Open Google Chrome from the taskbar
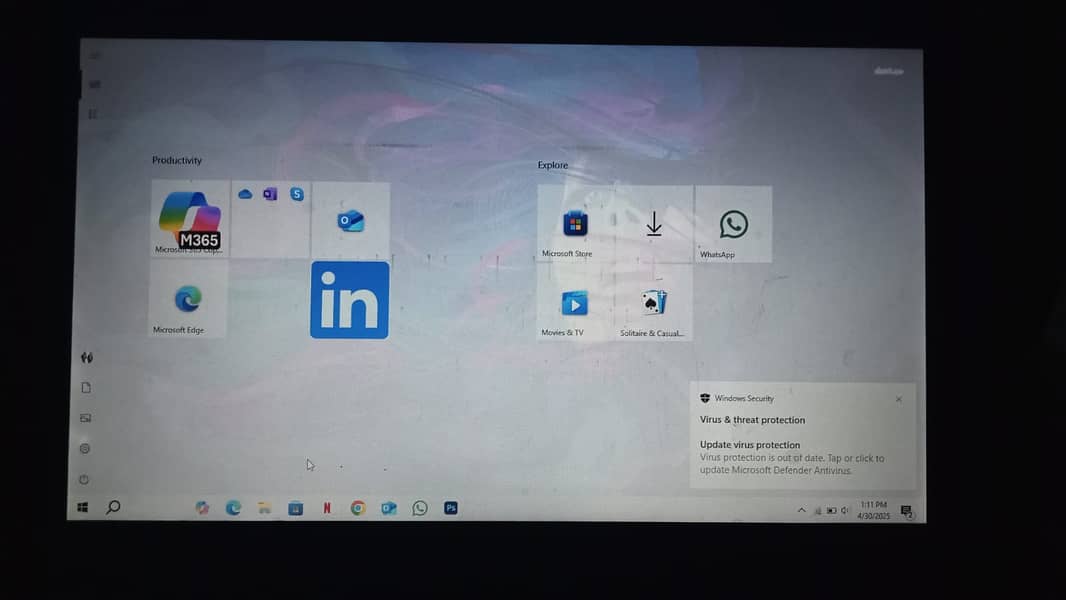1066x600 pixels. [x=358, y=508]
